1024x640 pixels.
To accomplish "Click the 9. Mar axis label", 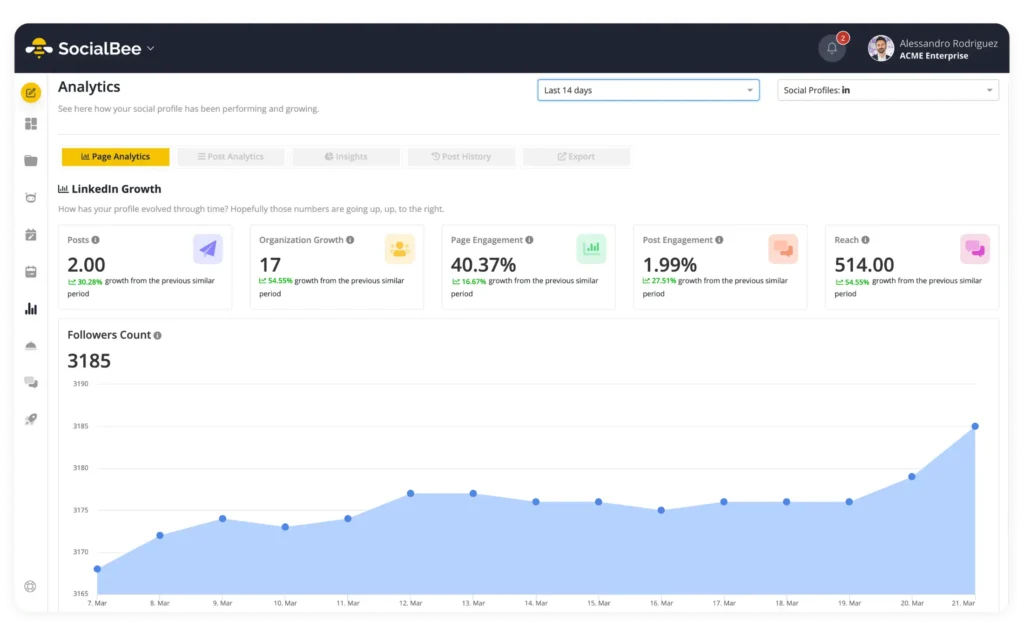I will (x=222, y=603).
